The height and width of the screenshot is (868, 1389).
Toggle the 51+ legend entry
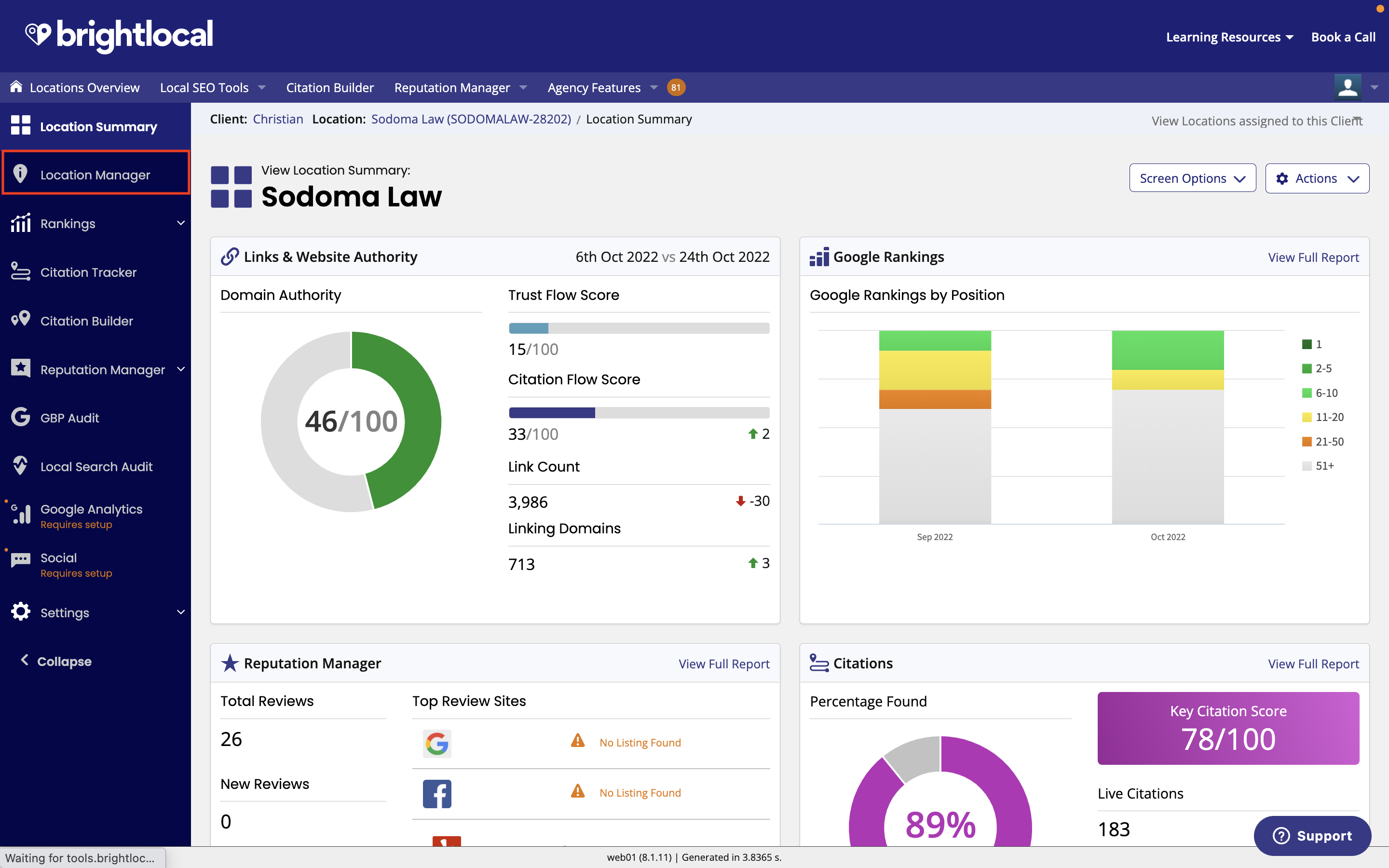[x=1318, y=465]
